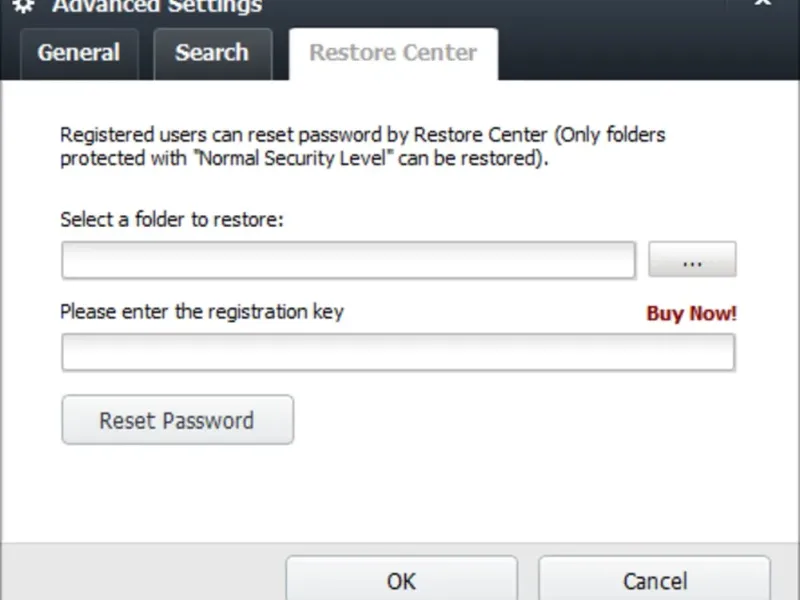Click the 'Please enter the registration key' label
Image resolution: width=800 pixels, height=600 pixels.
(202, 311)
